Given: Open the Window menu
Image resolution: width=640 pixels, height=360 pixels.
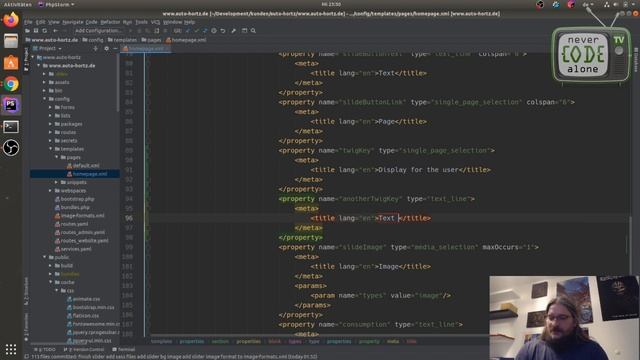Looking at the screenshot, I should pos(173,22).
